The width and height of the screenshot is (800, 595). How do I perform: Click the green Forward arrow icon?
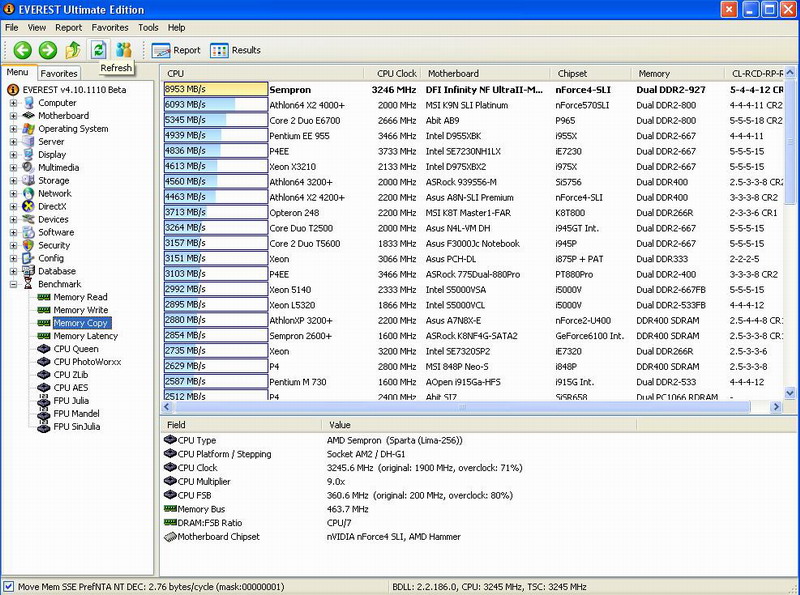[47, 50]
